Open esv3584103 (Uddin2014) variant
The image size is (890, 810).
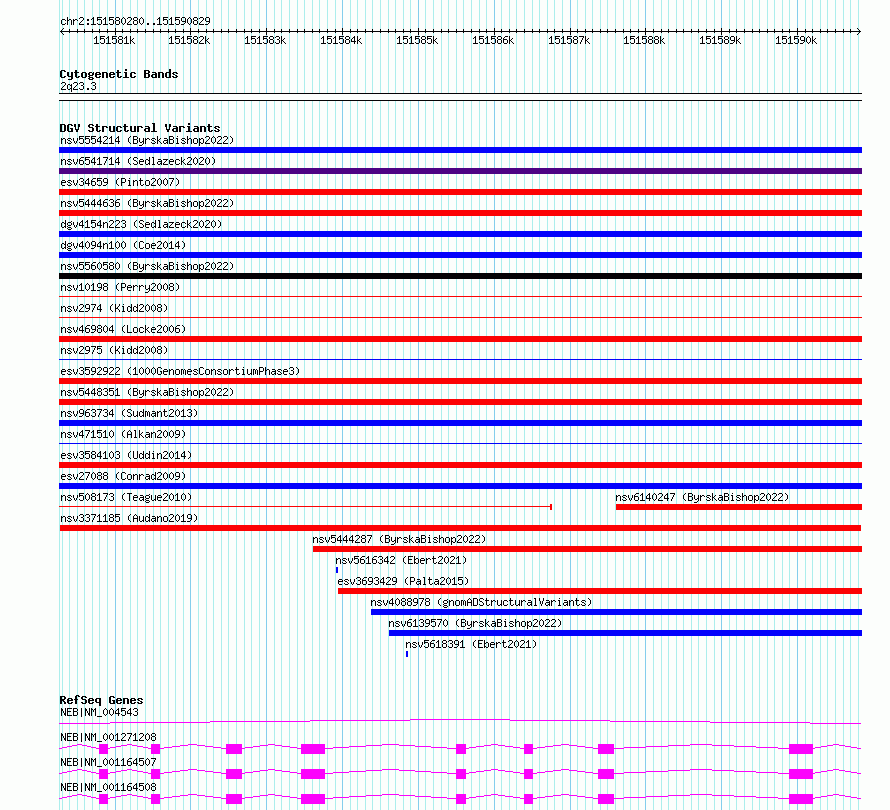pyautogui.click(x=126, y=455)
